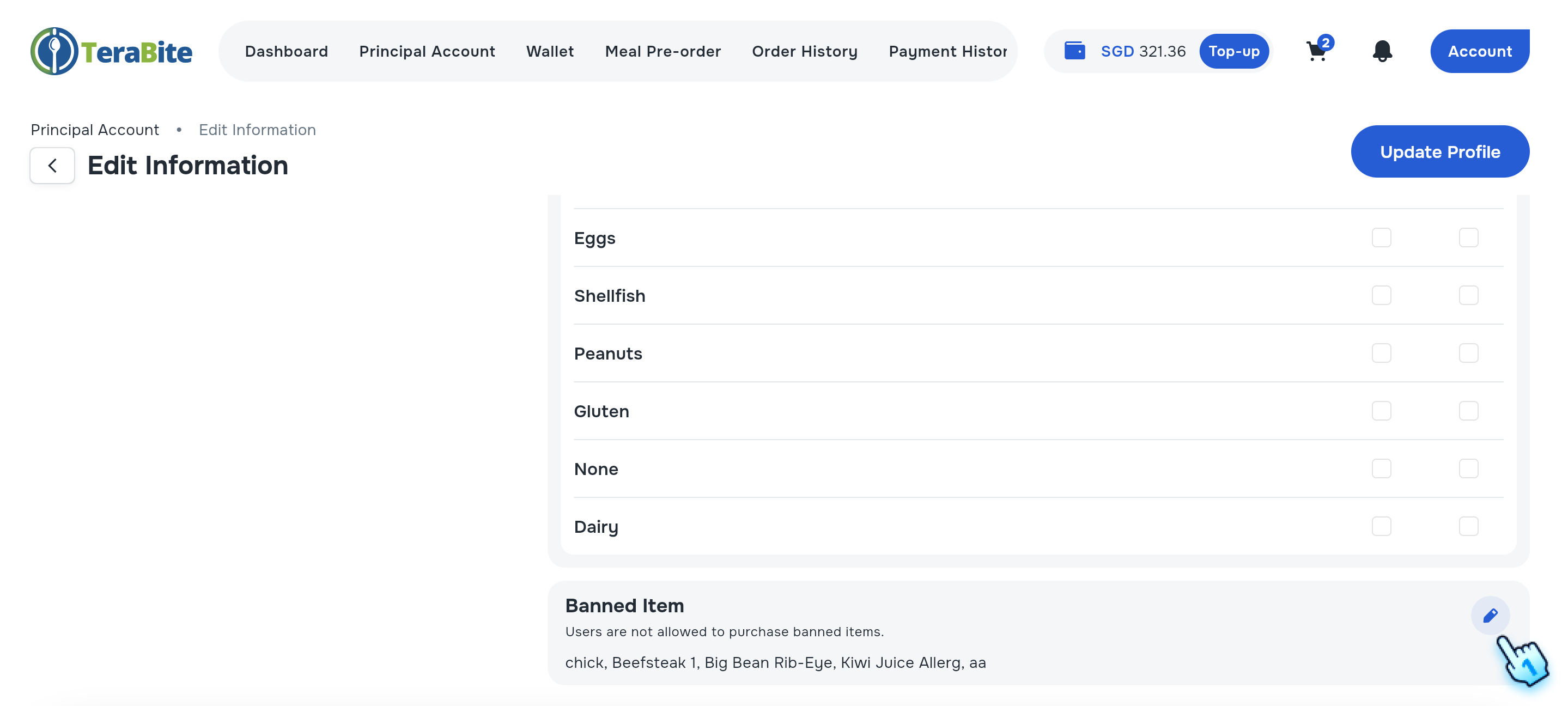
Task: Click the Top-up button
Action: 1234,51
